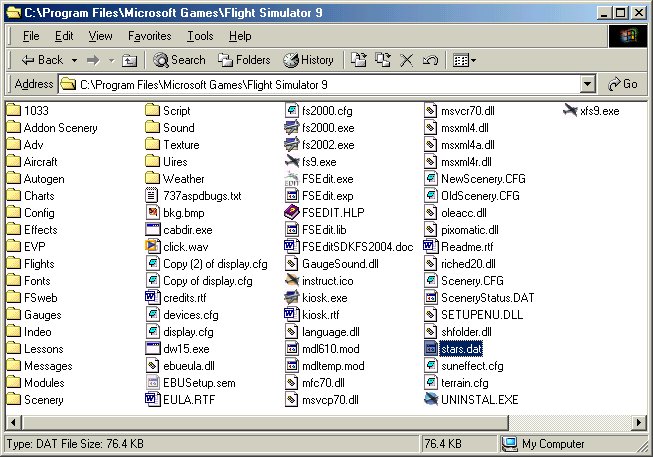Select the FSEditSDKFS2004.doc document icon
The width and height of the screenshot is (653, 457).
click(292, 247)
